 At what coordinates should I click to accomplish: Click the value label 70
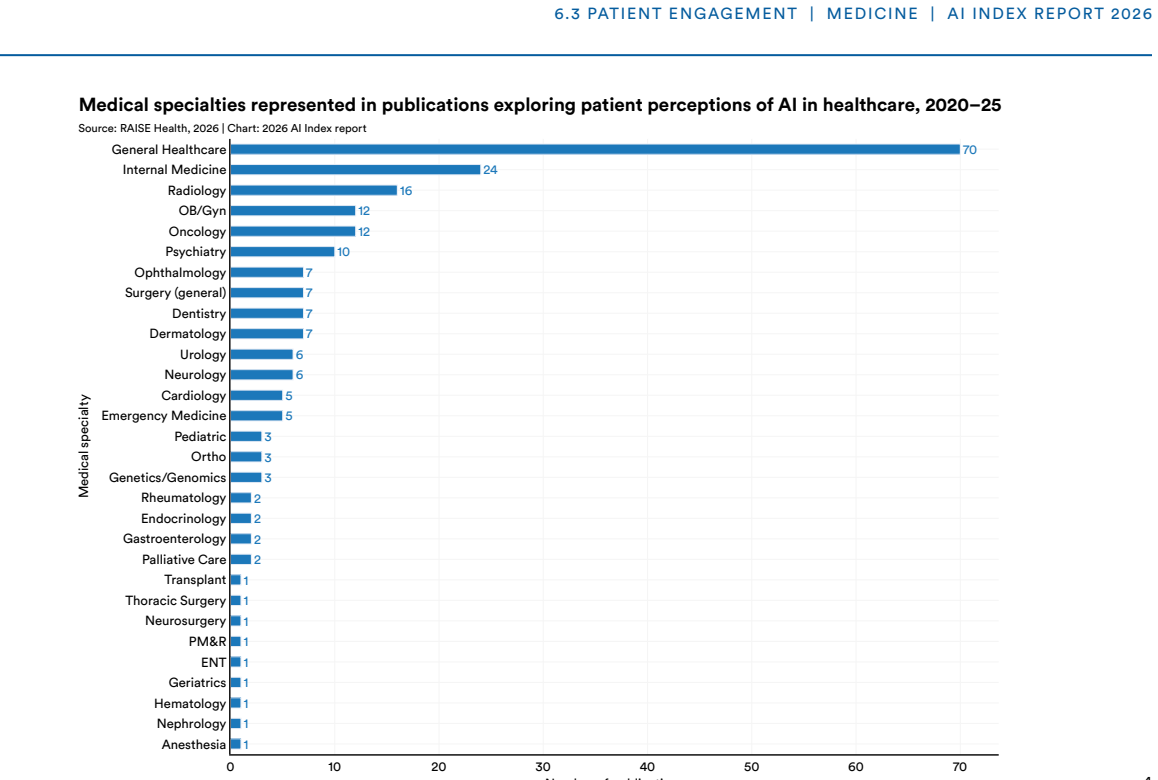pyautogui.click(x=969, y=150)
